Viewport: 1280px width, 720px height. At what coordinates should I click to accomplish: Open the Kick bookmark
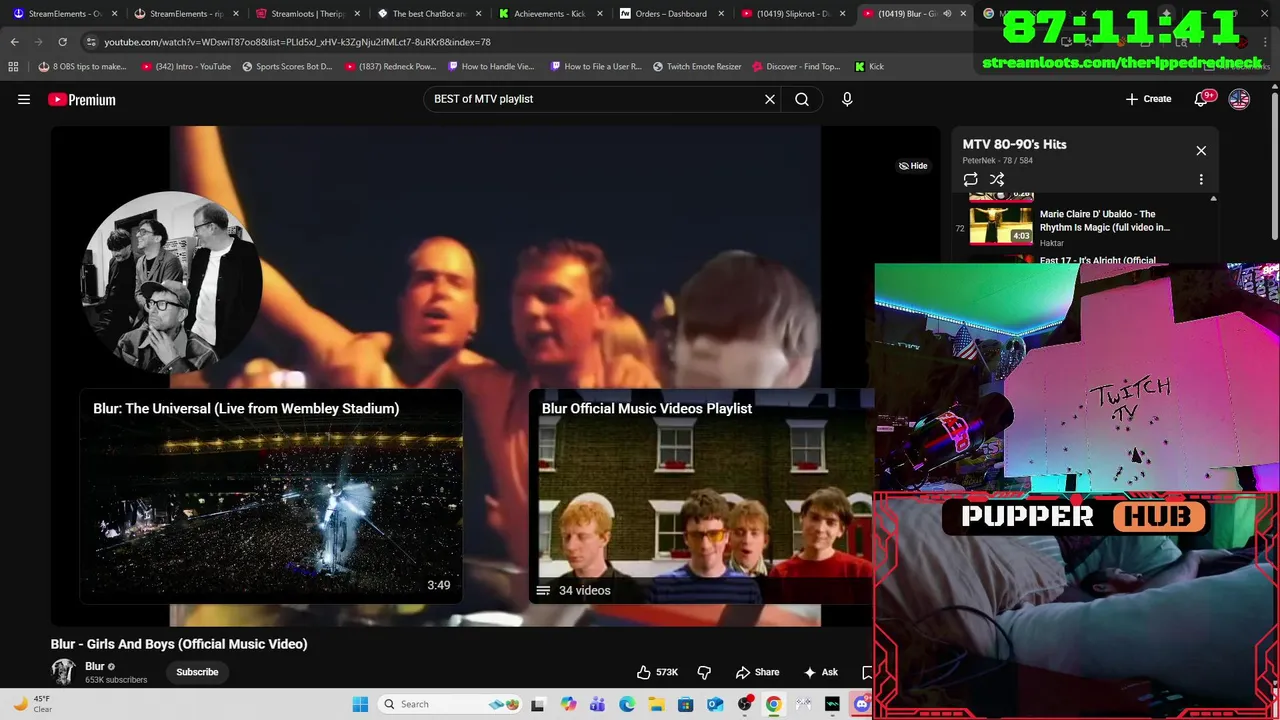pyautogui.click(x=869, y=66)
